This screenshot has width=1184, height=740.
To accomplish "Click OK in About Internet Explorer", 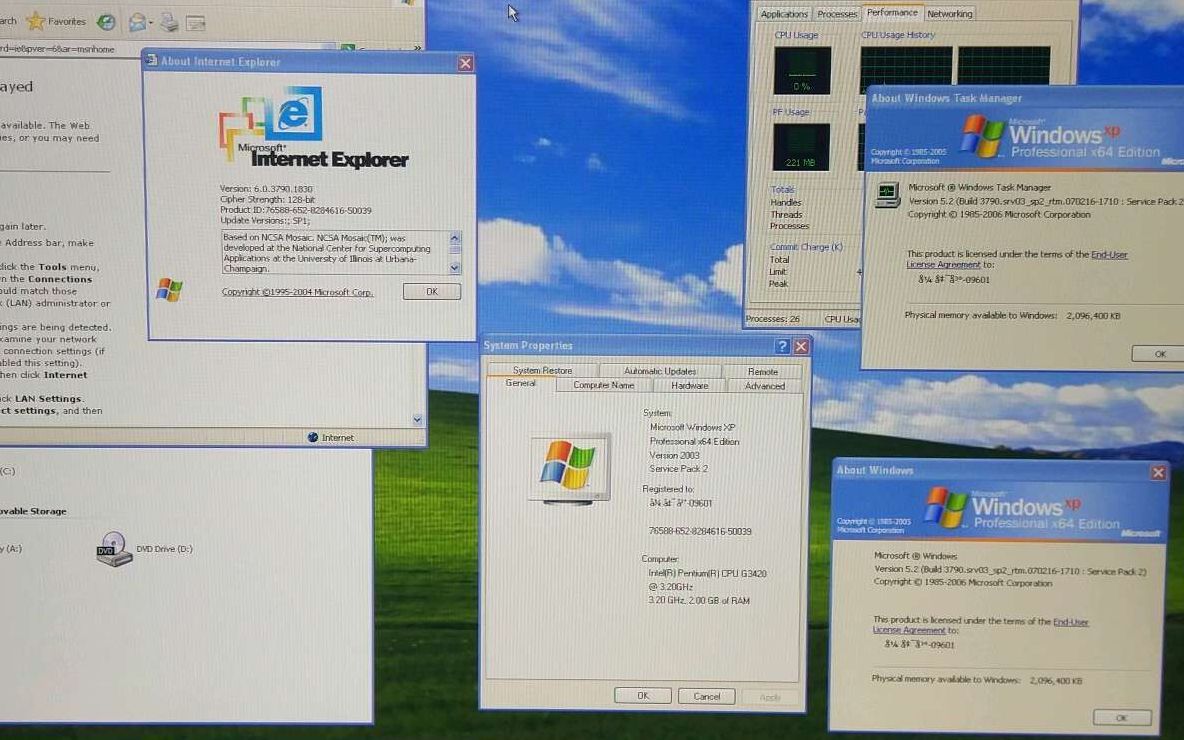I will 431,291.
